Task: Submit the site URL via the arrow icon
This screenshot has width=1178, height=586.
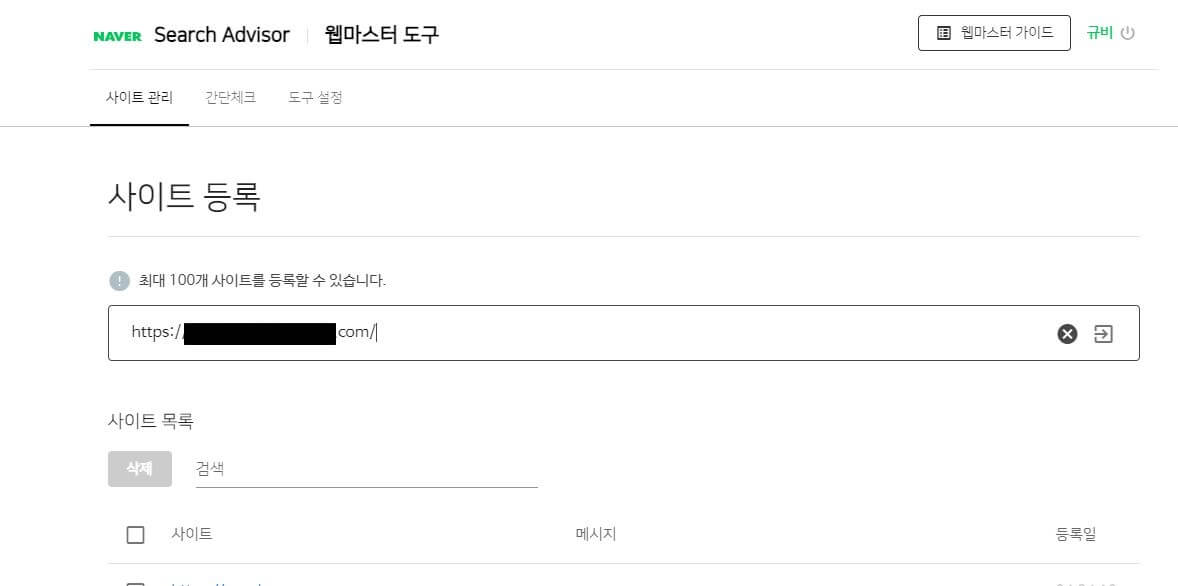Action: click(1102, 333)
